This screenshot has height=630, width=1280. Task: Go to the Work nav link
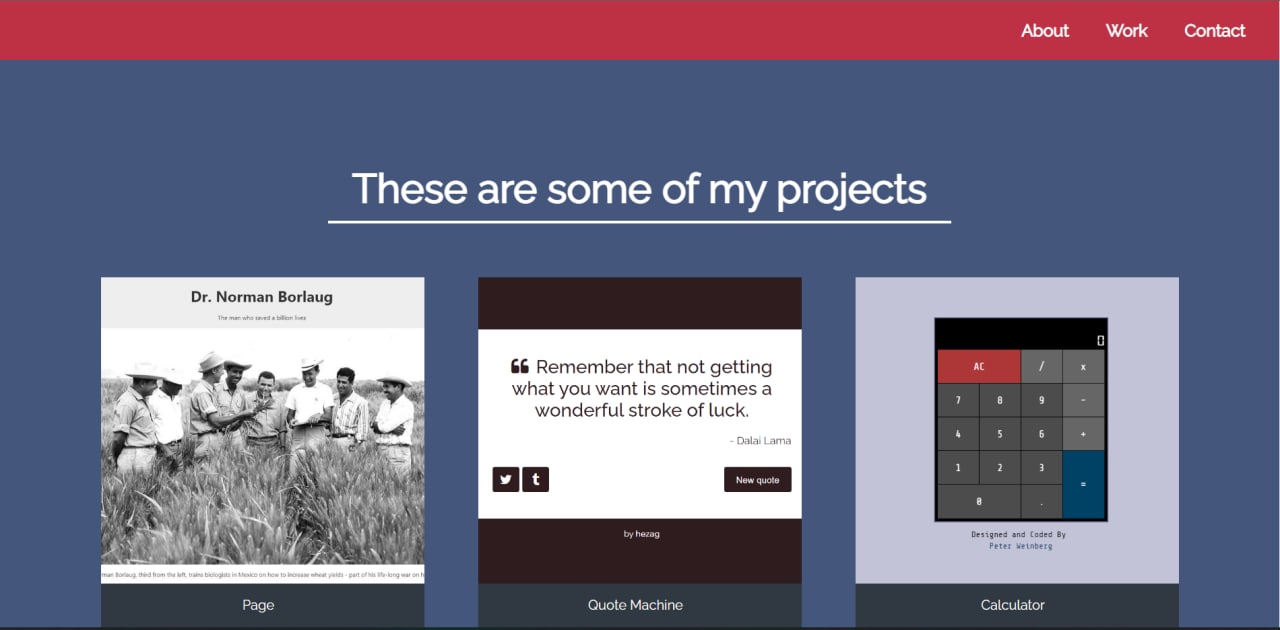click(1126, 31)
